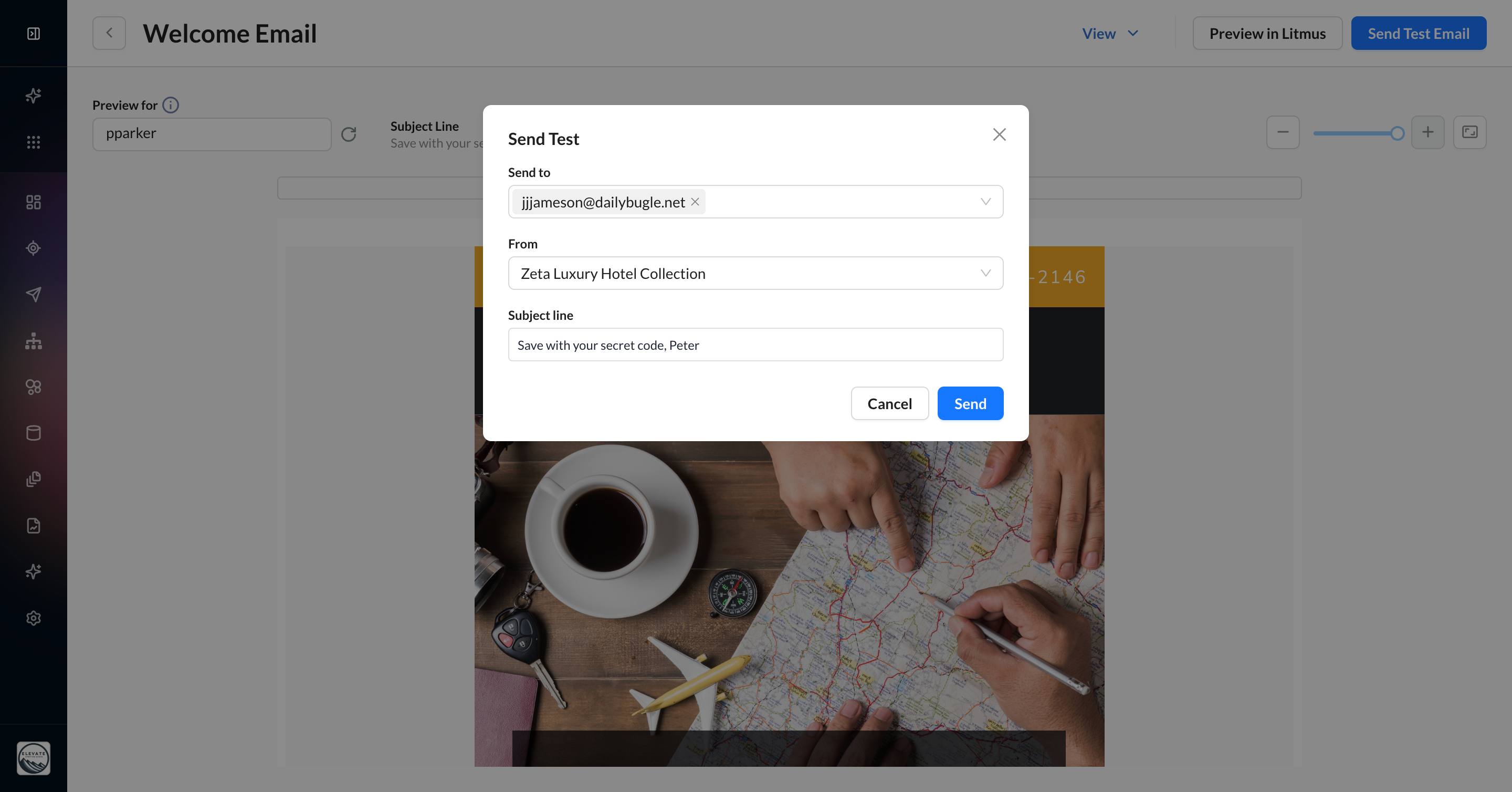Remove jjjameson@dailybugle.net recipient tag
Image resolution: width=1512 pixels, height=792 pixels.
click(x=695, y=201)
